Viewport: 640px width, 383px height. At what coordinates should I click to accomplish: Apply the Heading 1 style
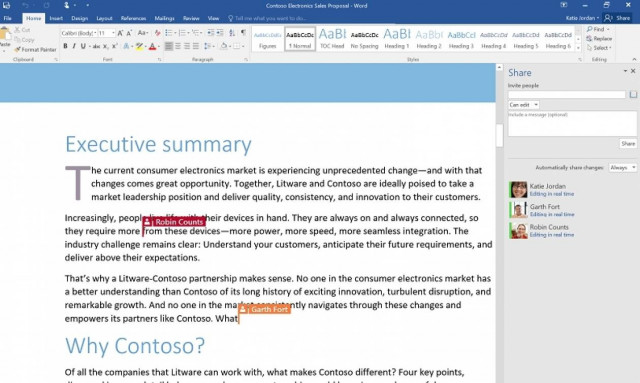(396, 39)
